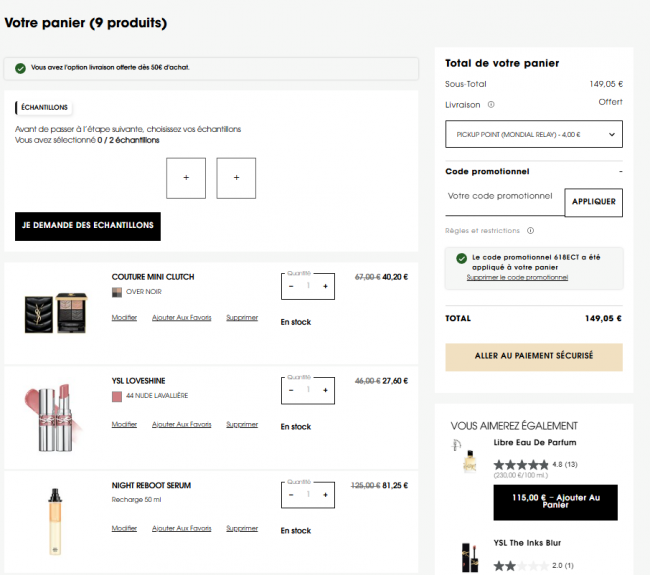The width and height of the screenshot is (650, 575).
Task: Open the Couture Mini Clutch thumbnail
Action: click(56, 313)
